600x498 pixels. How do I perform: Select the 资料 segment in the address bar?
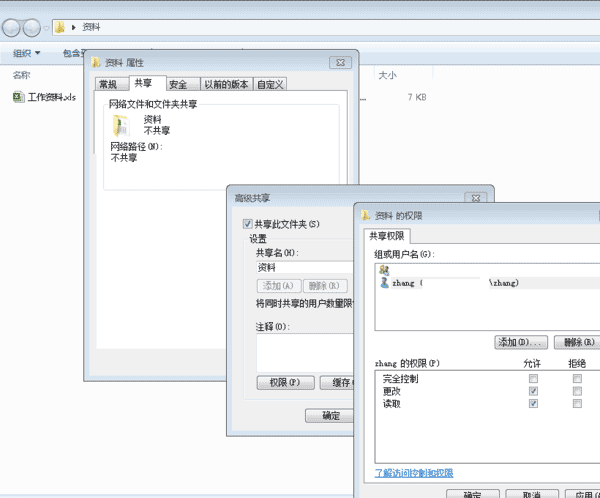click(x=91, y=27)
